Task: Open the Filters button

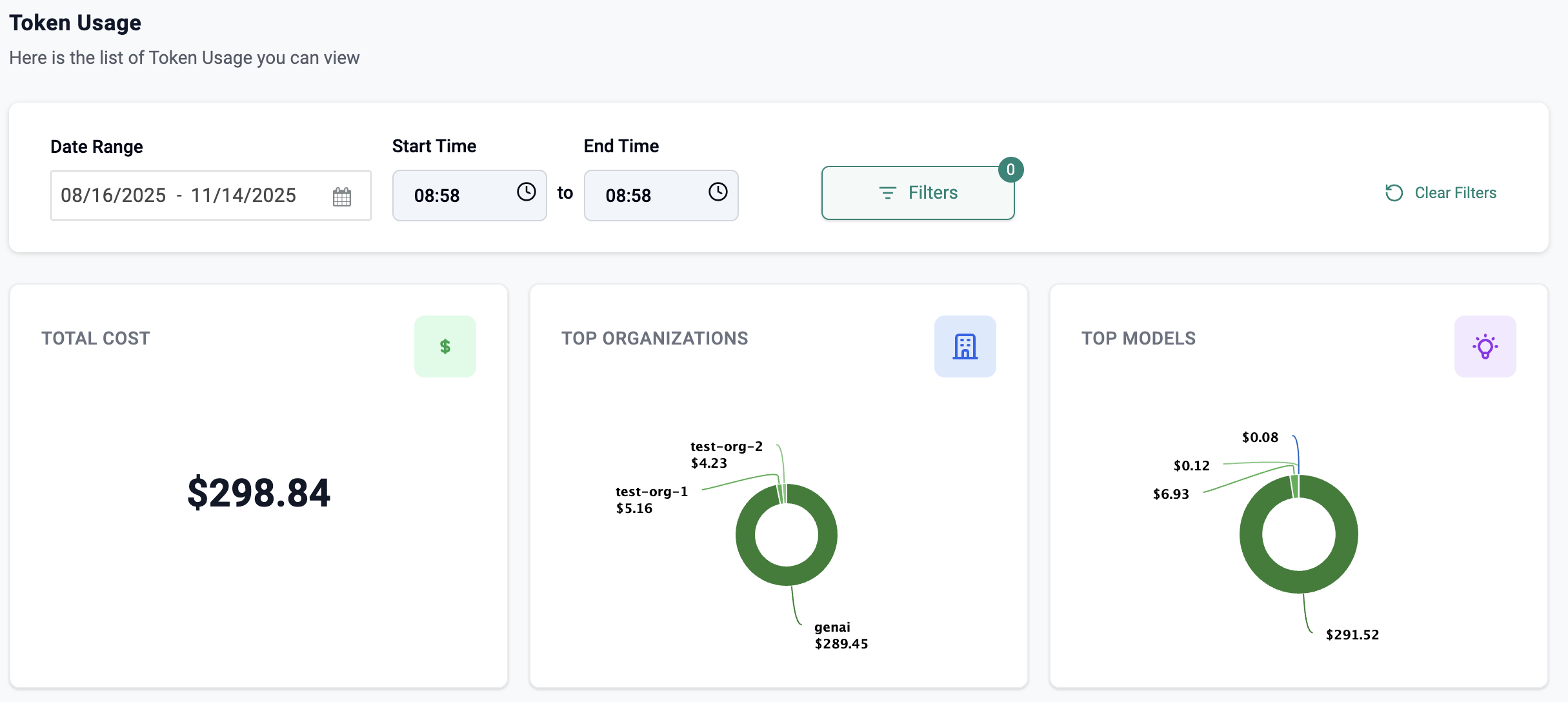Action: click(x=918, y=193)
